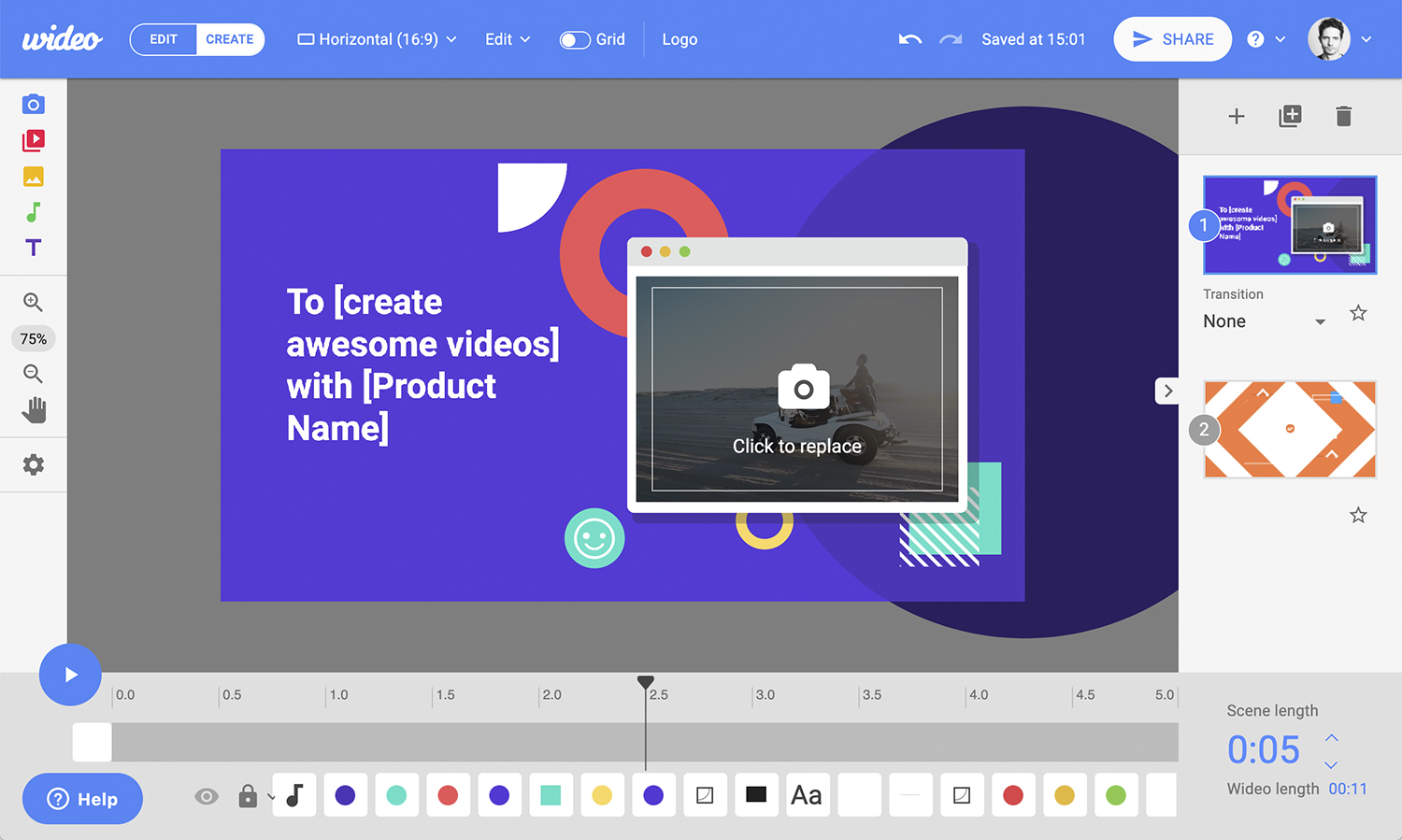Add a new scene with plus icon
The width and height of the screenshot is (1402, 840).
[x=1237, y=116]
